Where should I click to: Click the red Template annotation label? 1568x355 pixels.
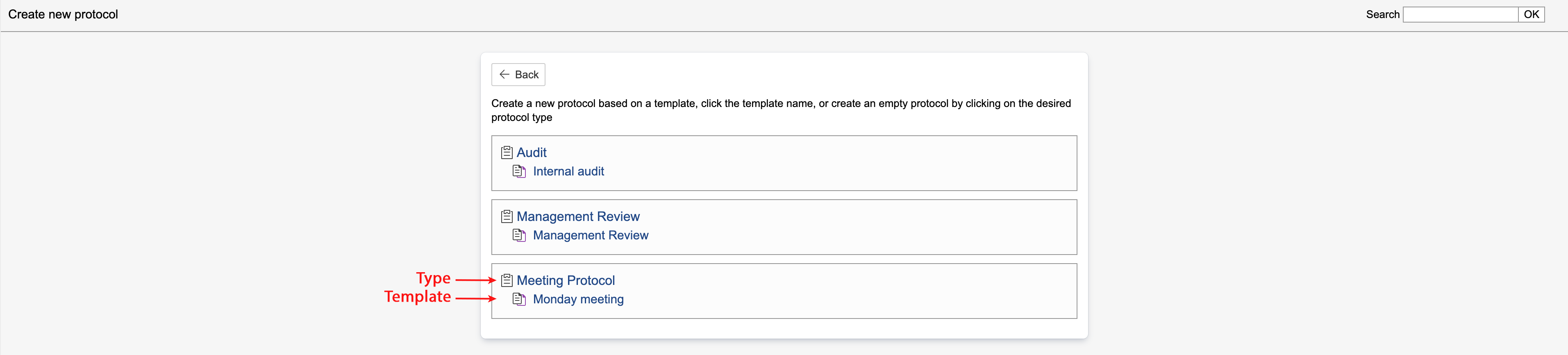click(x=417, y=296)
